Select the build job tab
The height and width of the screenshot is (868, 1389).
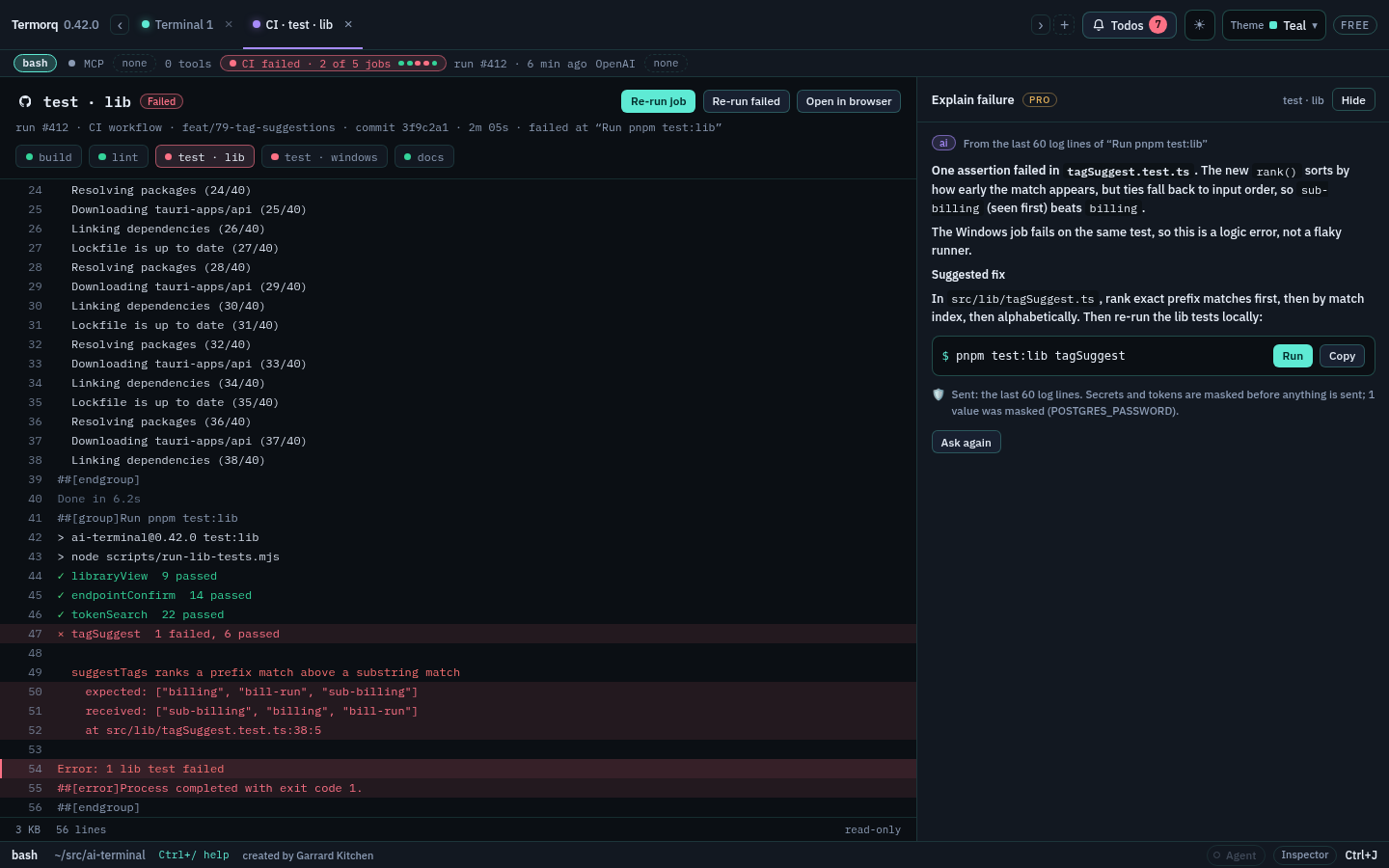coord(48,157)
